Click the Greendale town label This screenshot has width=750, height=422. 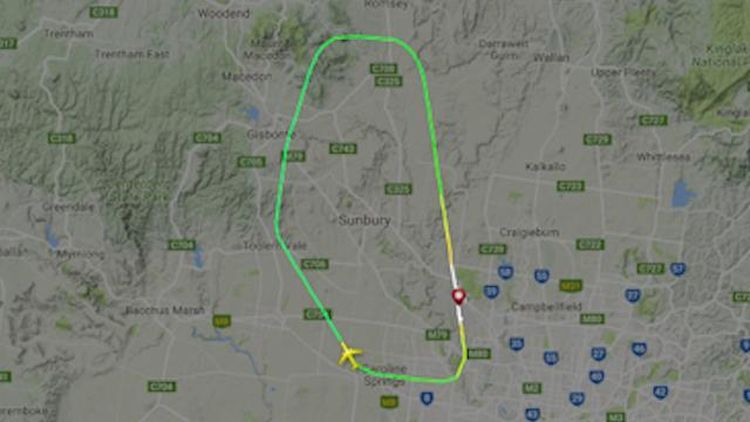tap(68, 208)
